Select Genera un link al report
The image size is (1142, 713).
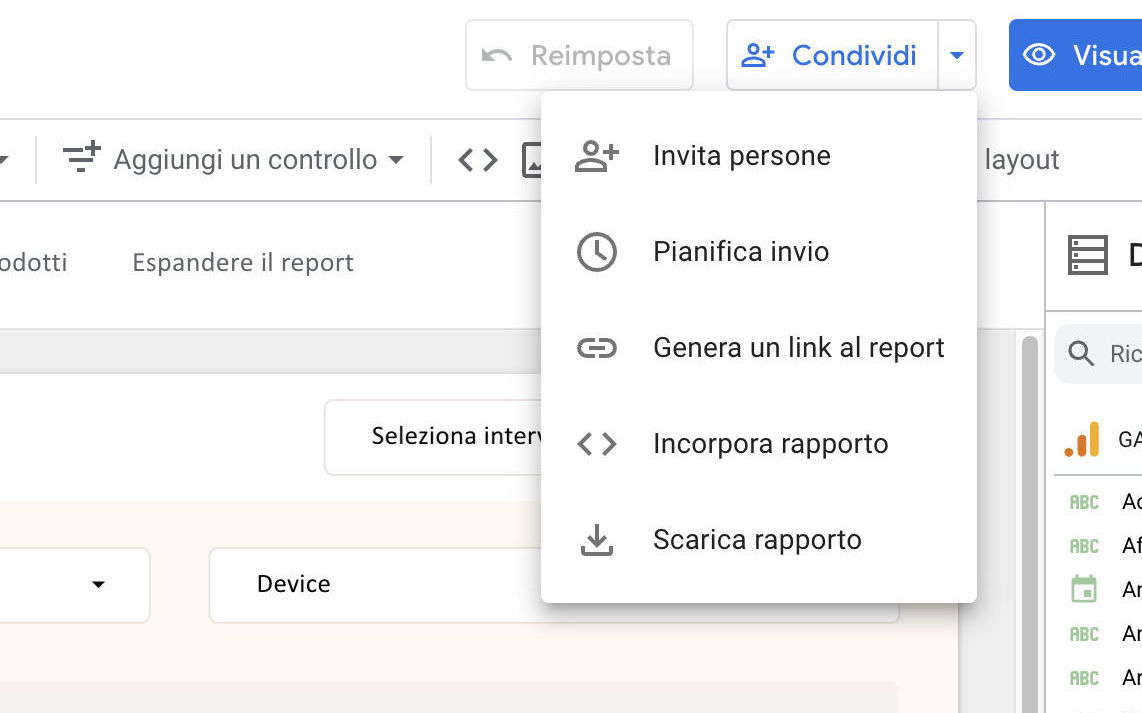click(x=759, y=348)
